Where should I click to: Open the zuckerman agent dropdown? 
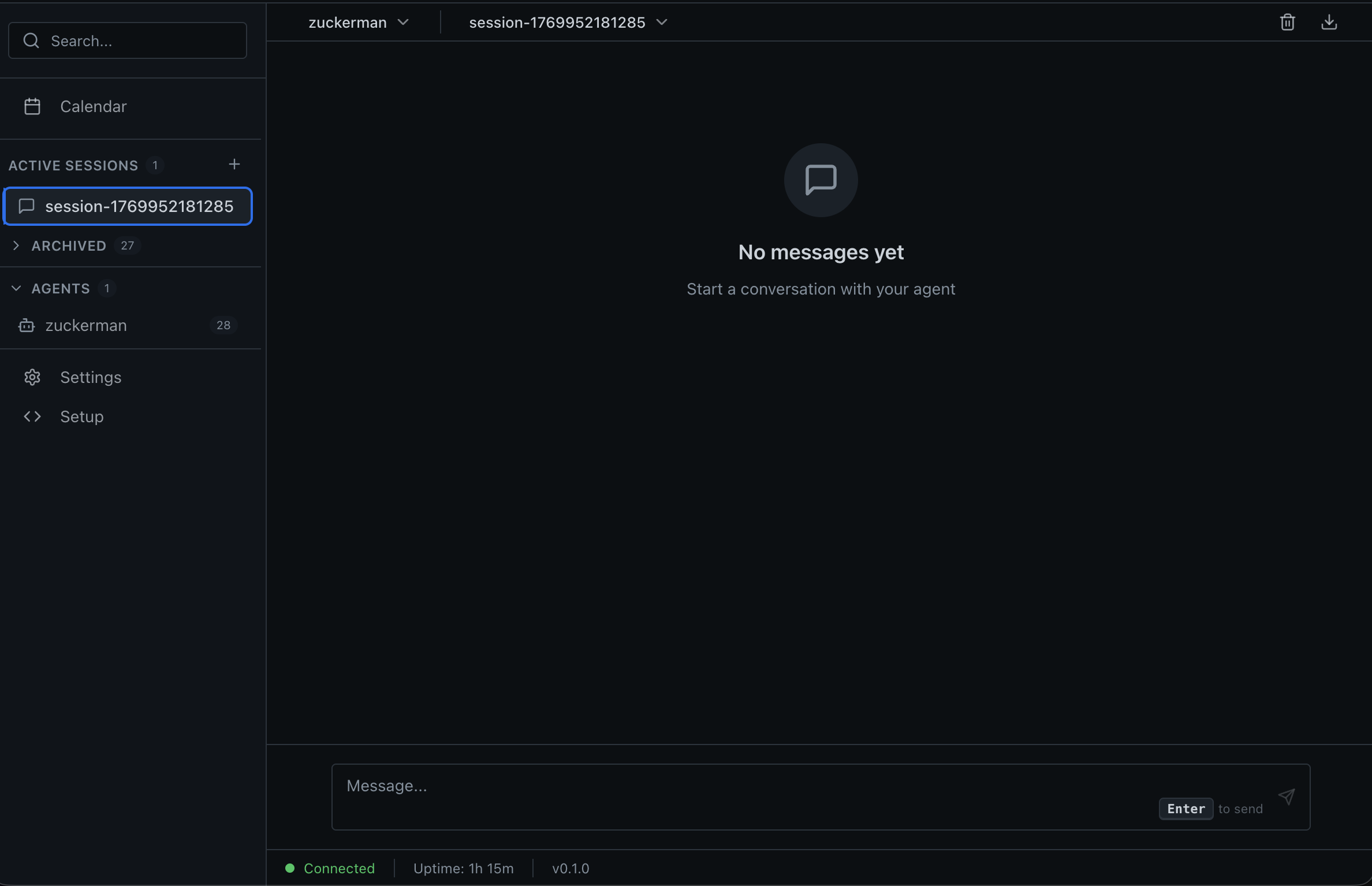pos(404,22)
